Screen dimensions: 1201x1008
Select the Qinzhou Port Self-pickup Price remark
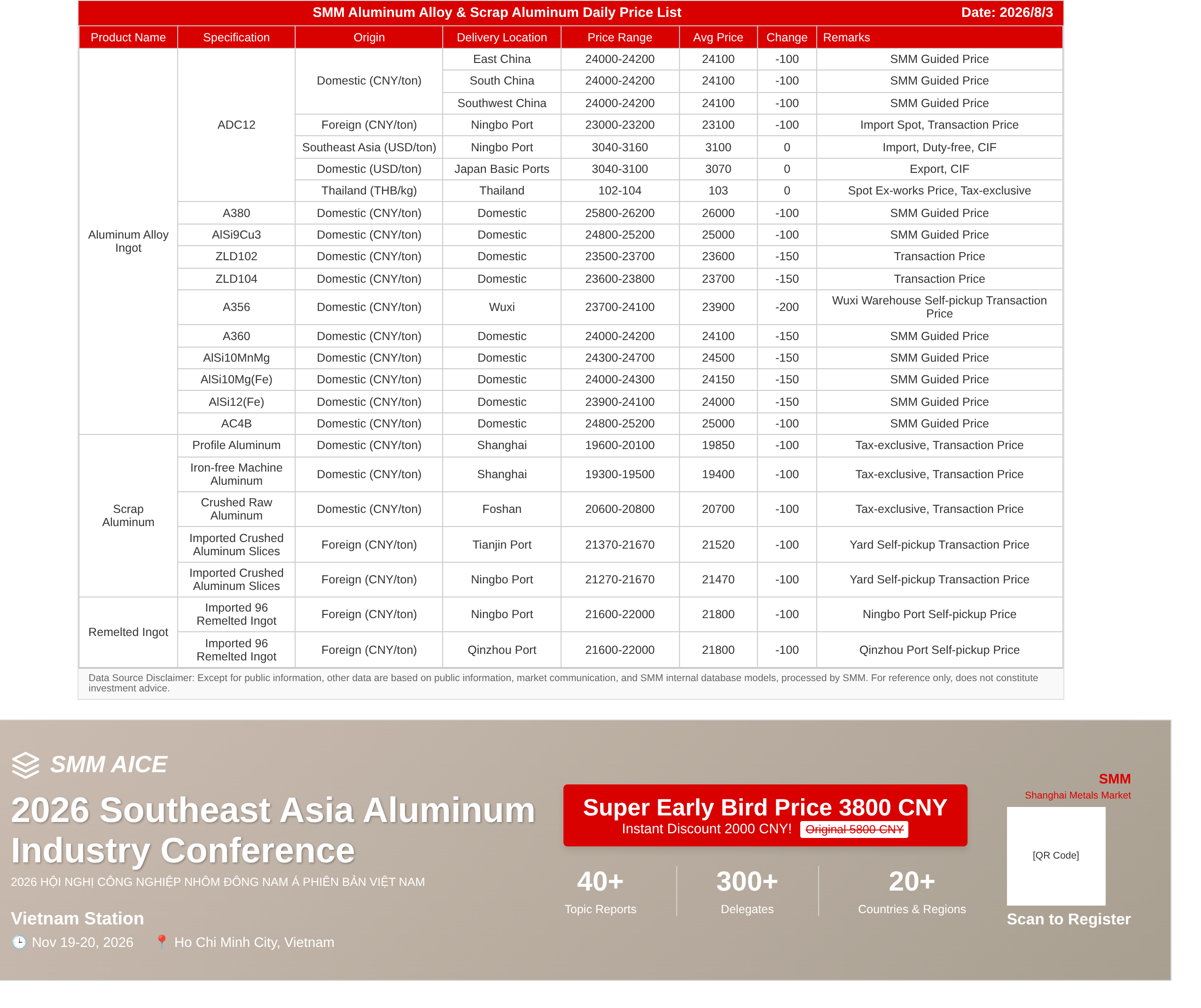(940, 650)
